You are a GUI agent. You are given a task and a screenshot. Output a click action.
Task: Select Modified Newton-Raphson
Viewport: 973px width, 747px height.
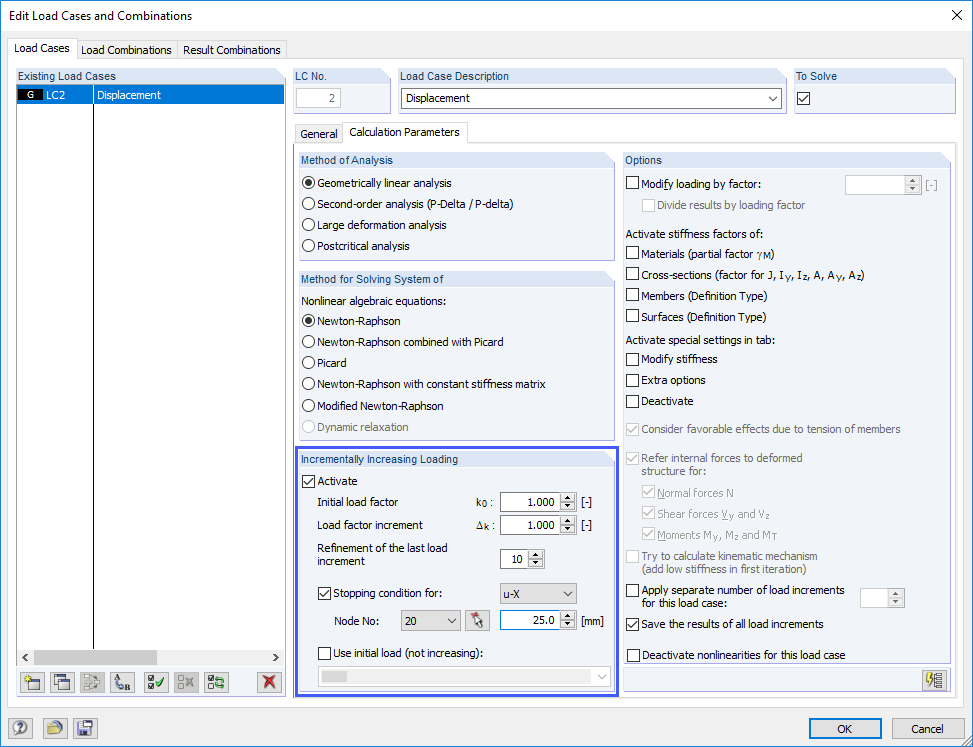tap(308, 406)
